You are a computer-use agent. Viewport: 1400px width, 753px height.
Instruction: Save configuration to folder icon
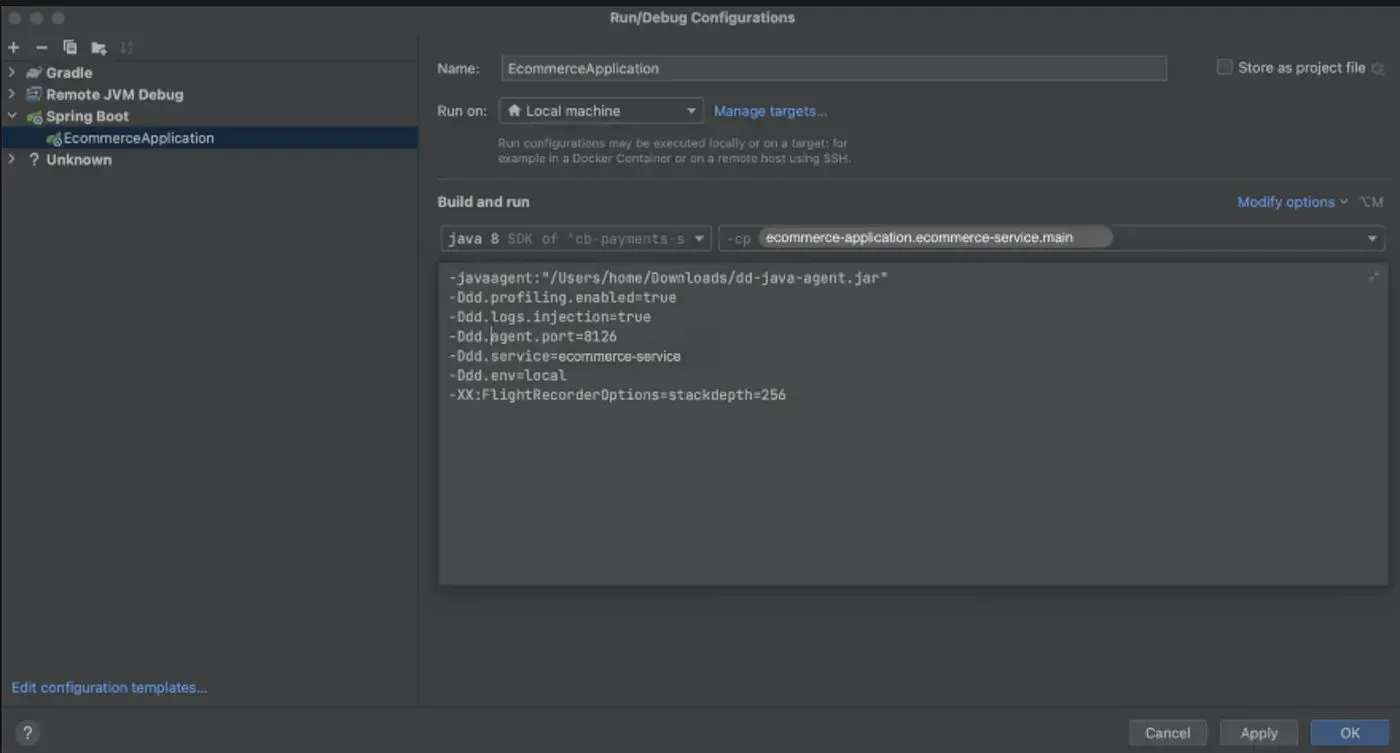point(98,47)
